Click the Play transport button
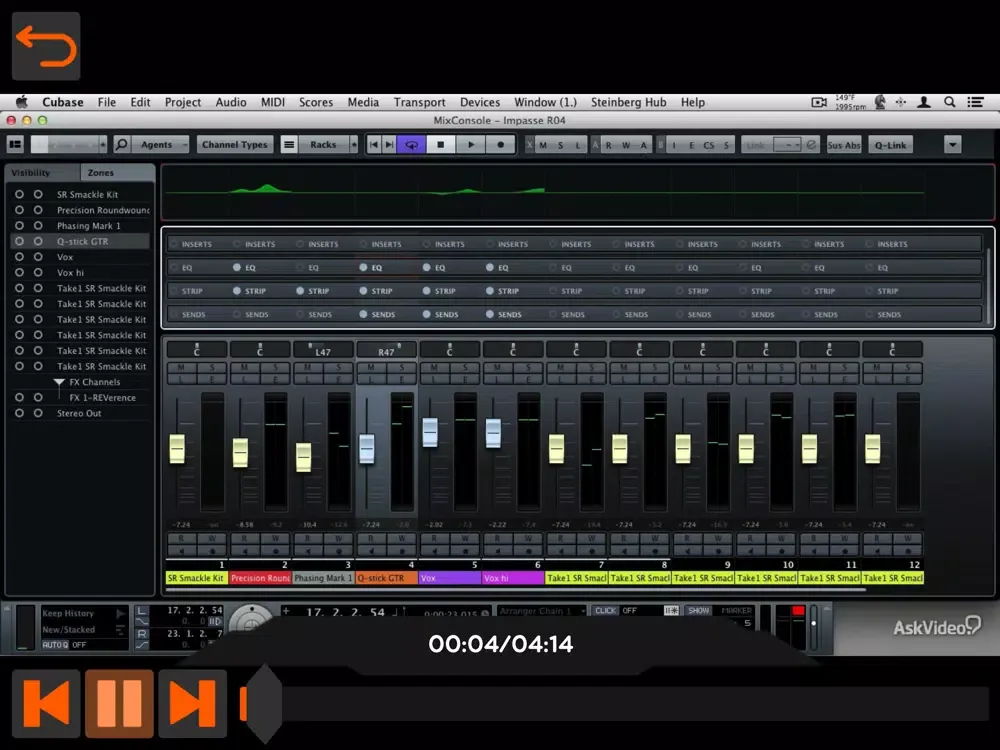Image resolution: width=1000 pixels, height=750 pixels. coord(471,145)
